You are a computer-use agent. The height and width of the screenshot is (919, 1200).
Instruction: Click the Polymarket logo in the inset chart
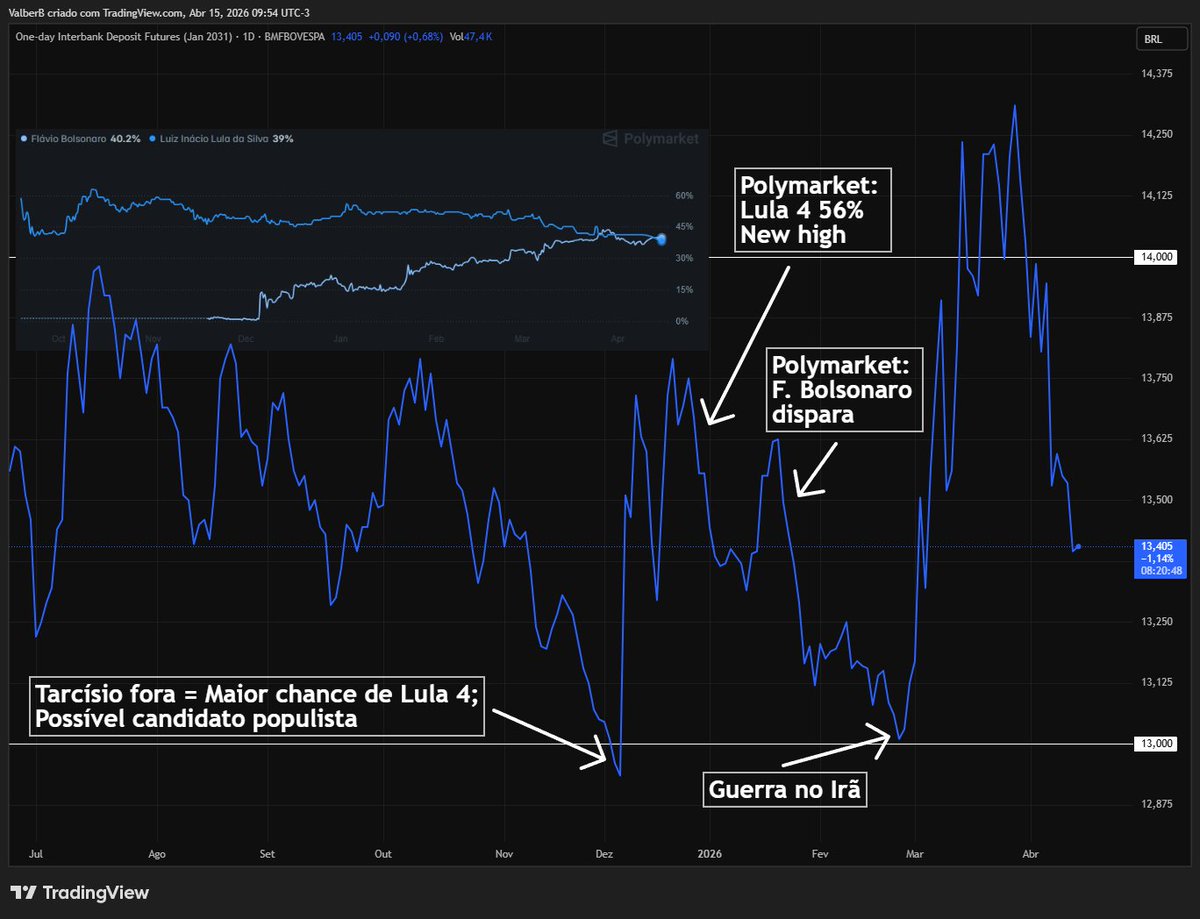tap(650, 139)
